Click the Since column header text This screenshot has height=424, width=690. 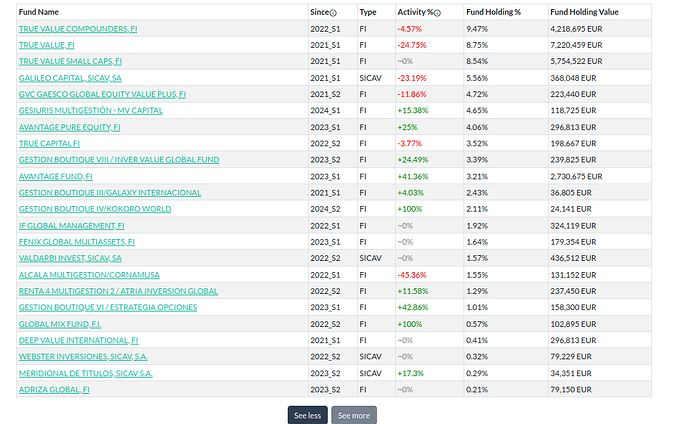click(x=319, y=12)
